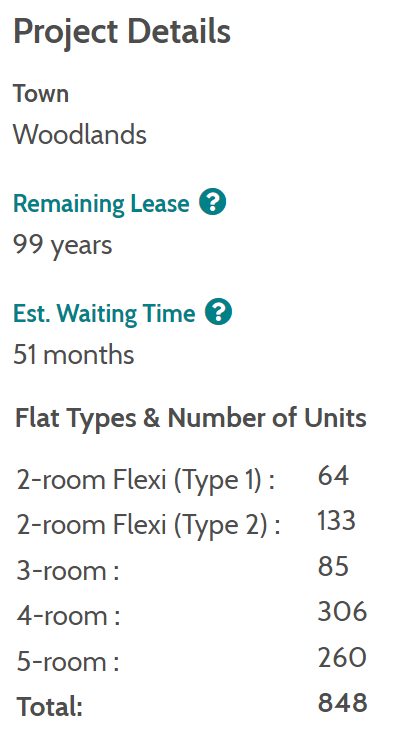Select the Woodlands town value

point(80,134)
